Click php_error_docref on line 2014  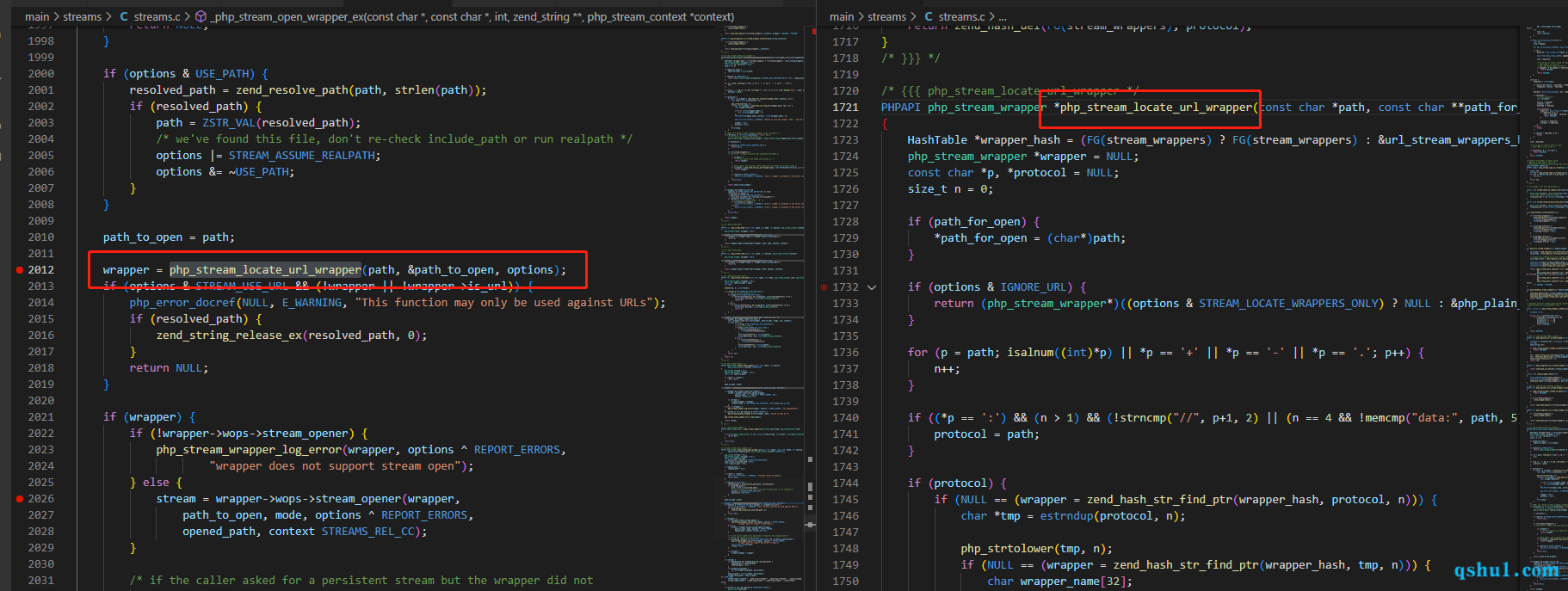tap(182, 302)
